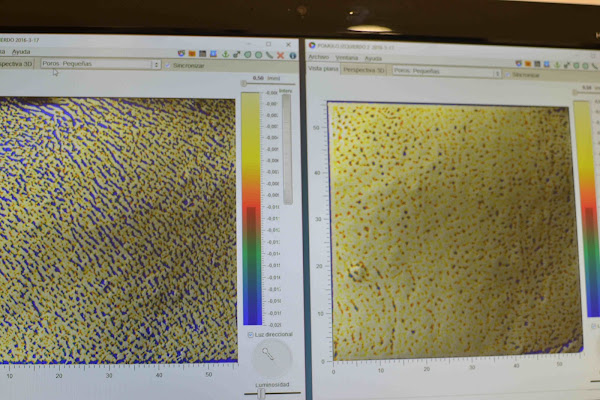This screenshot has height=400, width=600.
Task: Click the 0,50 mm scale slider in right window
Action: 585,93
